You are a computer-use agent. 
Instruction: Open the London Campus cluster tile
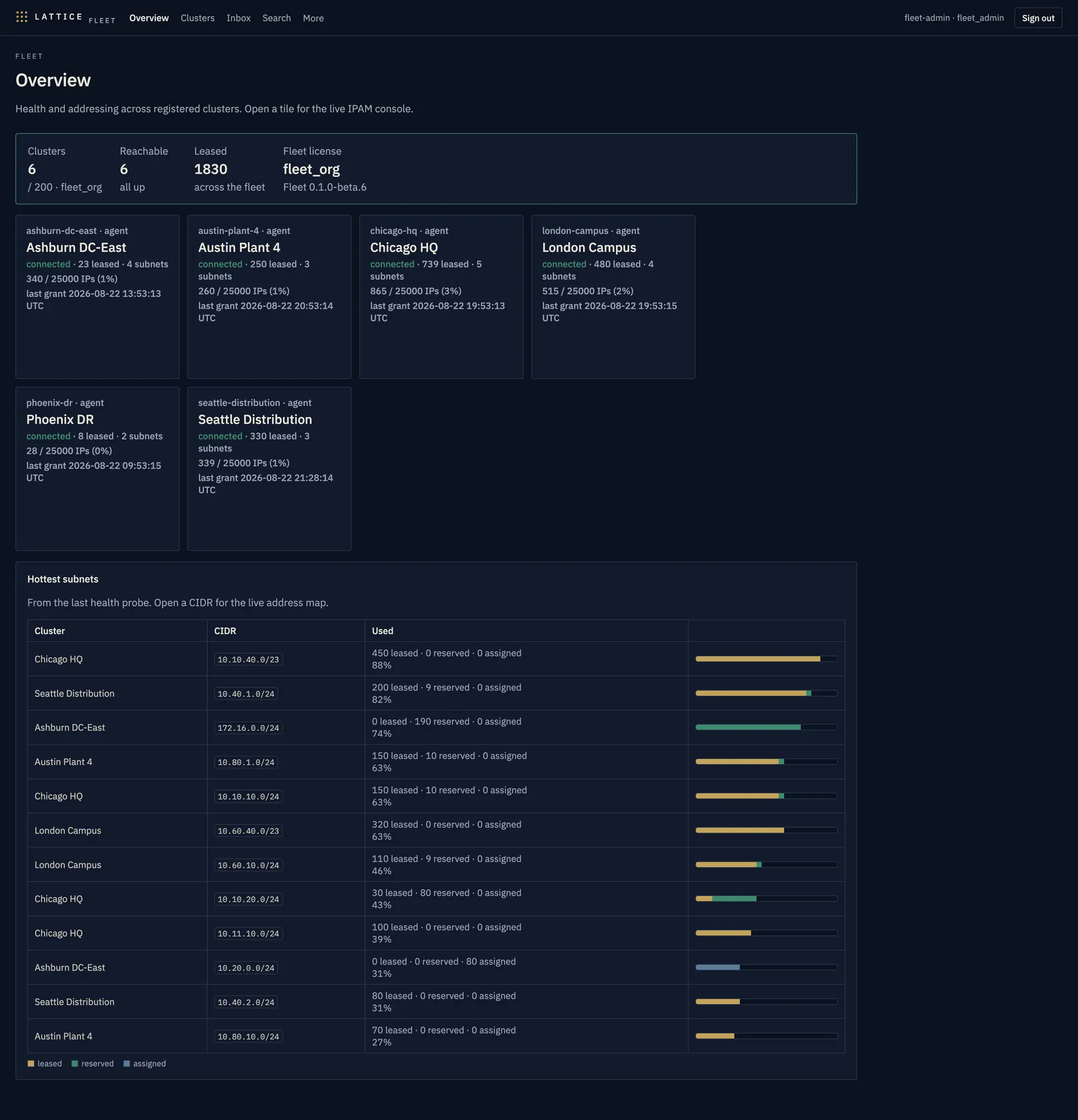[x=613, y=297]
